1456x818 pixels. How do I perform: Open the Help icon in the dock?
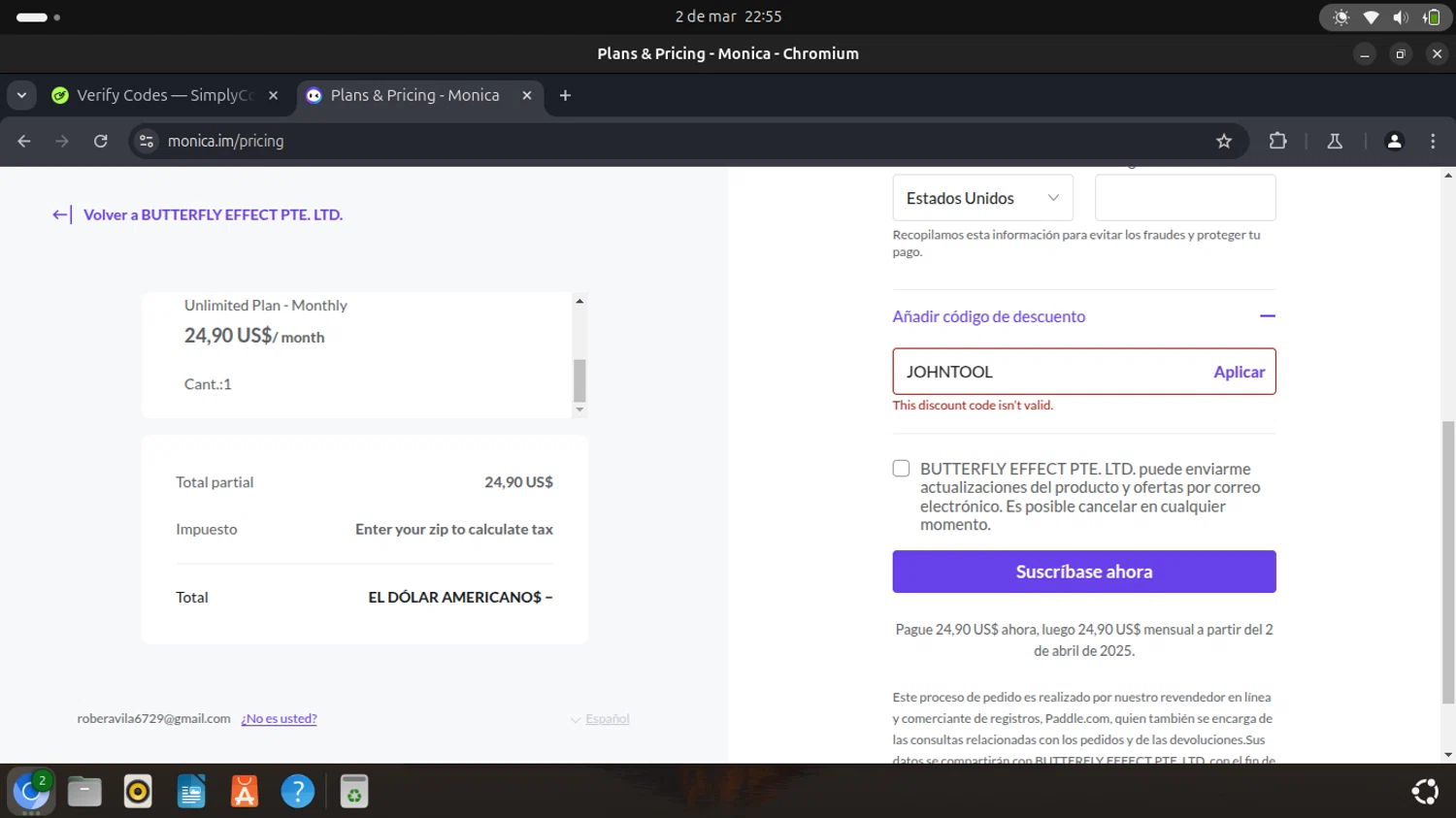tap(298, 792)
